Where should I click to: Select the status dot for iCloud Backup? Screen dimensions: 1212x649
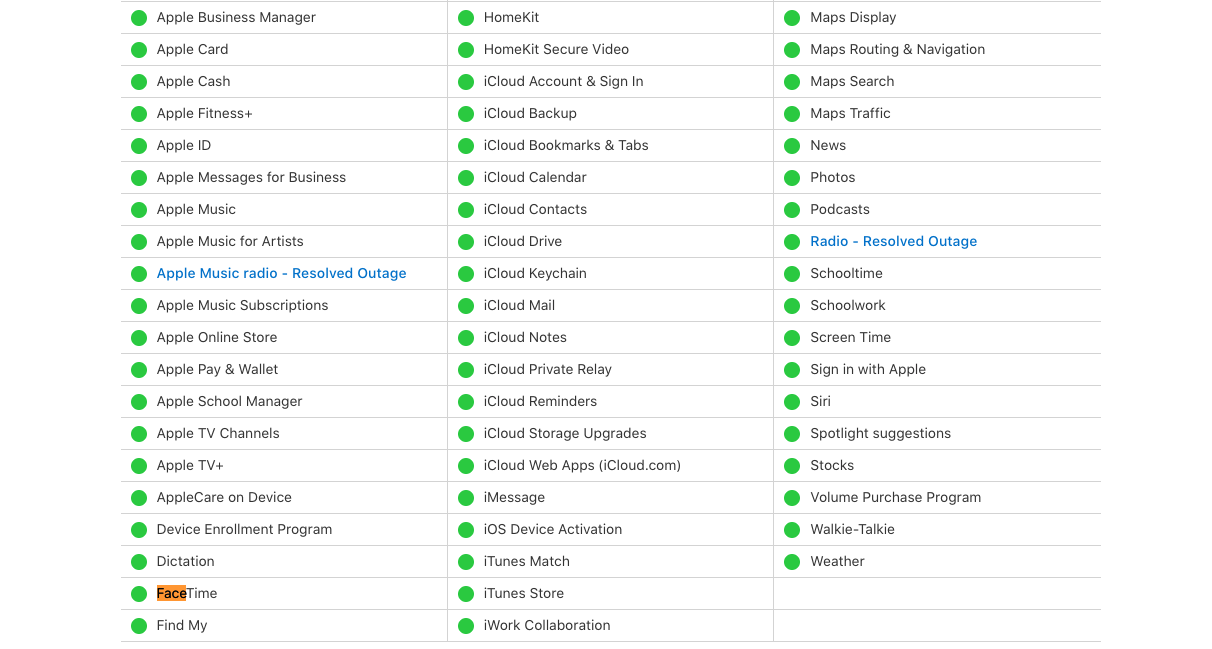point(466,114)
